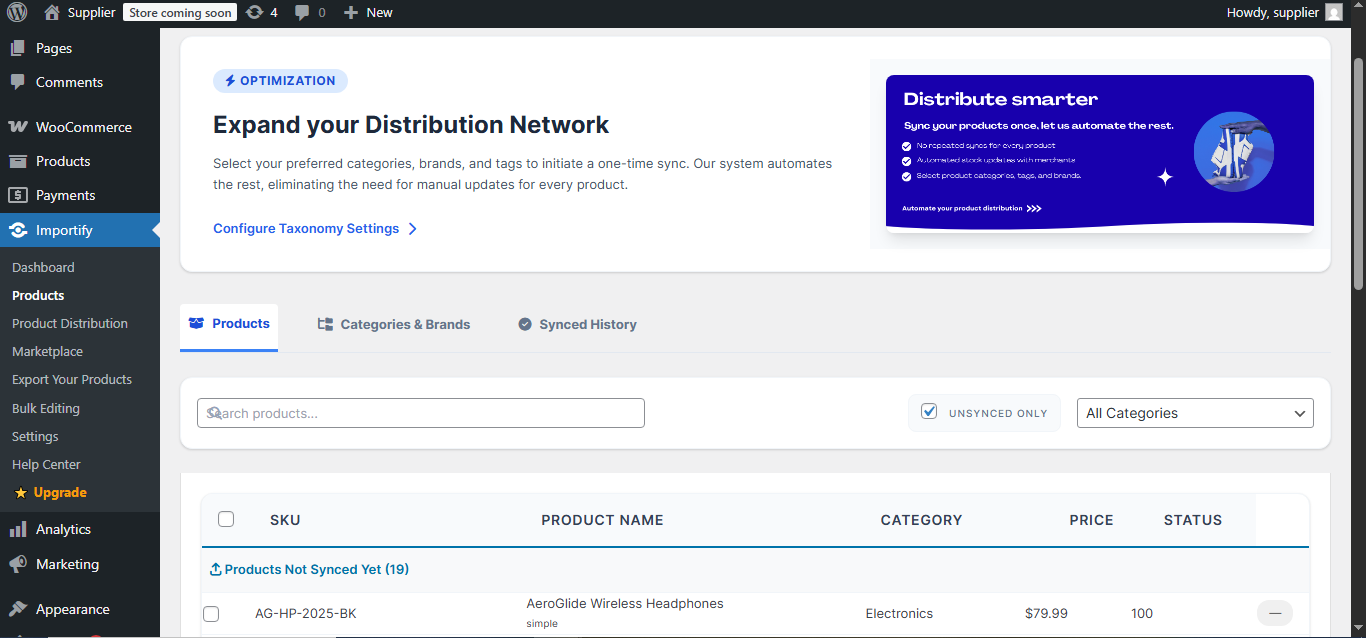Image resolution: width=1366 pixels, height=638 pixels.
Task: Click the Payments icon in sidebar
Action: pos(18,195)
